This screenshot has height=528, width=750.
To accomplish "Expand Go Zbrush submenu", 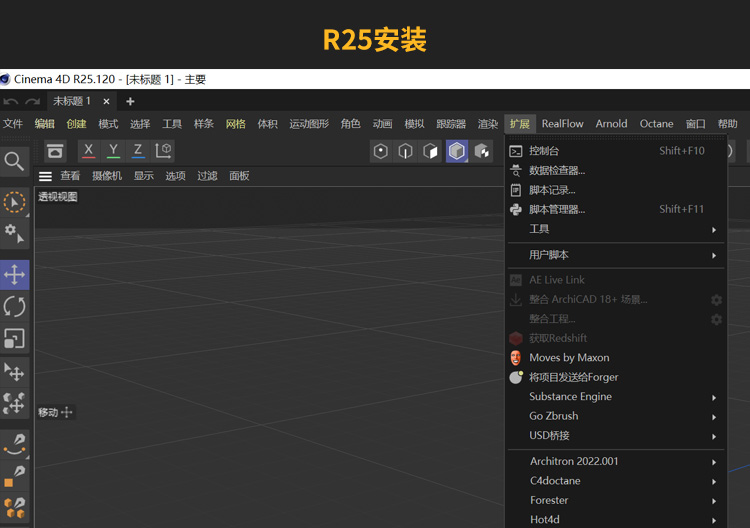I will tap(616, 416).
